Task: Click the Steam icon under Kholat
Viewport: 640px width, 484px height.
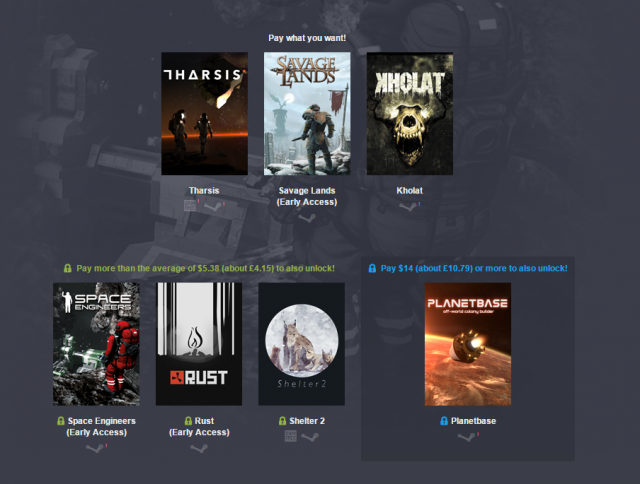Action: pos(406,206)
